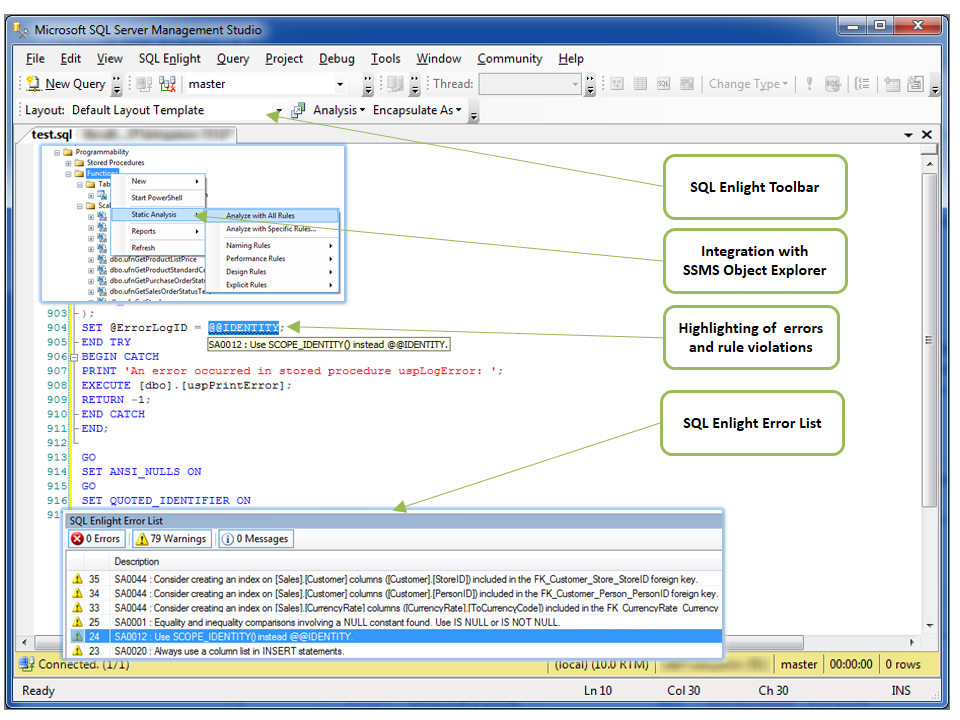
Task: Click the editor vertical scrollbar thumb
Action: 929,340
